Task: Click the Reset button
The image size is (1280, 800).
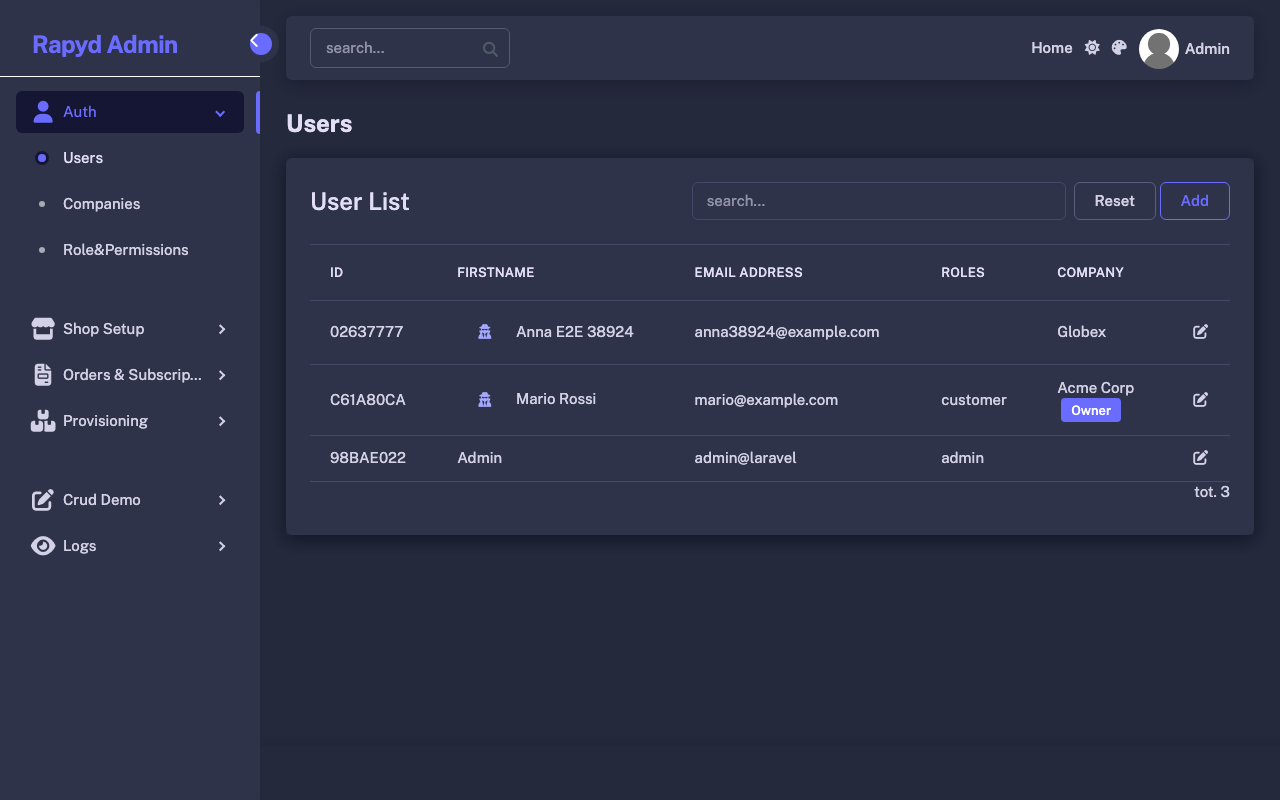Action: point(1115,201)
